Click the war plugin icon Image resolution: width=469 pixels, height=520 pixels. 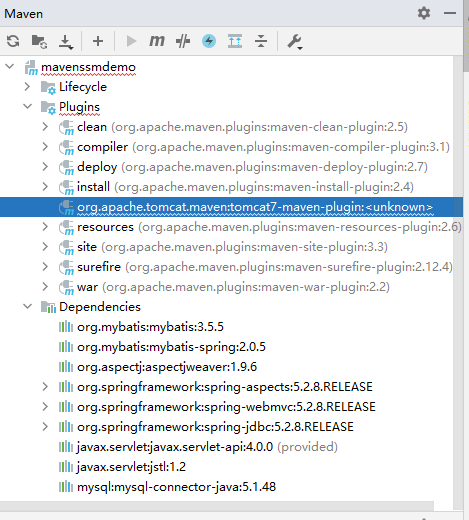(66, 288)
